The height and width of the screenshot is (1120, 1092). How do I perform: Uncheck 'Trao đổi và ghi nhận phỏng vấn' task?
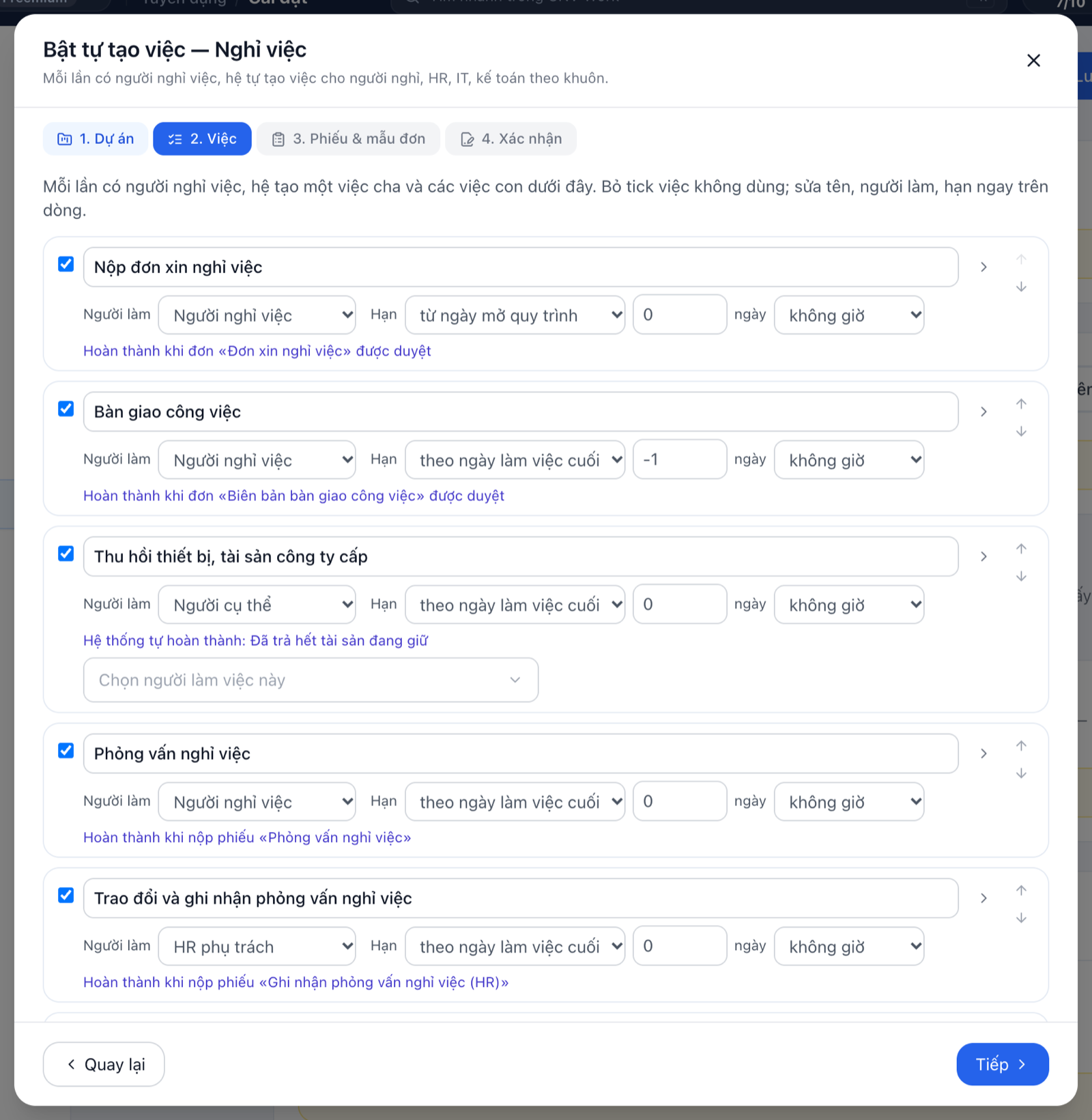[x=66, y=895]
